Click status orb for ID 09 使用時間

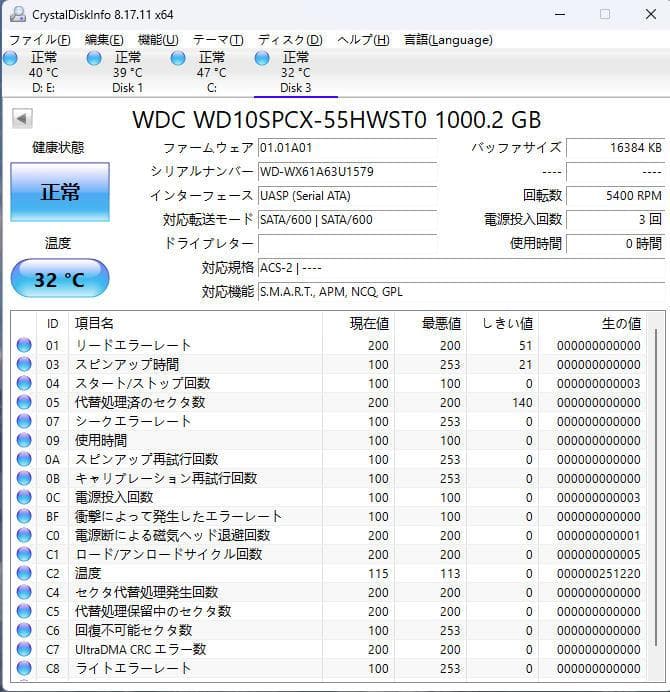tap(24, 440)
